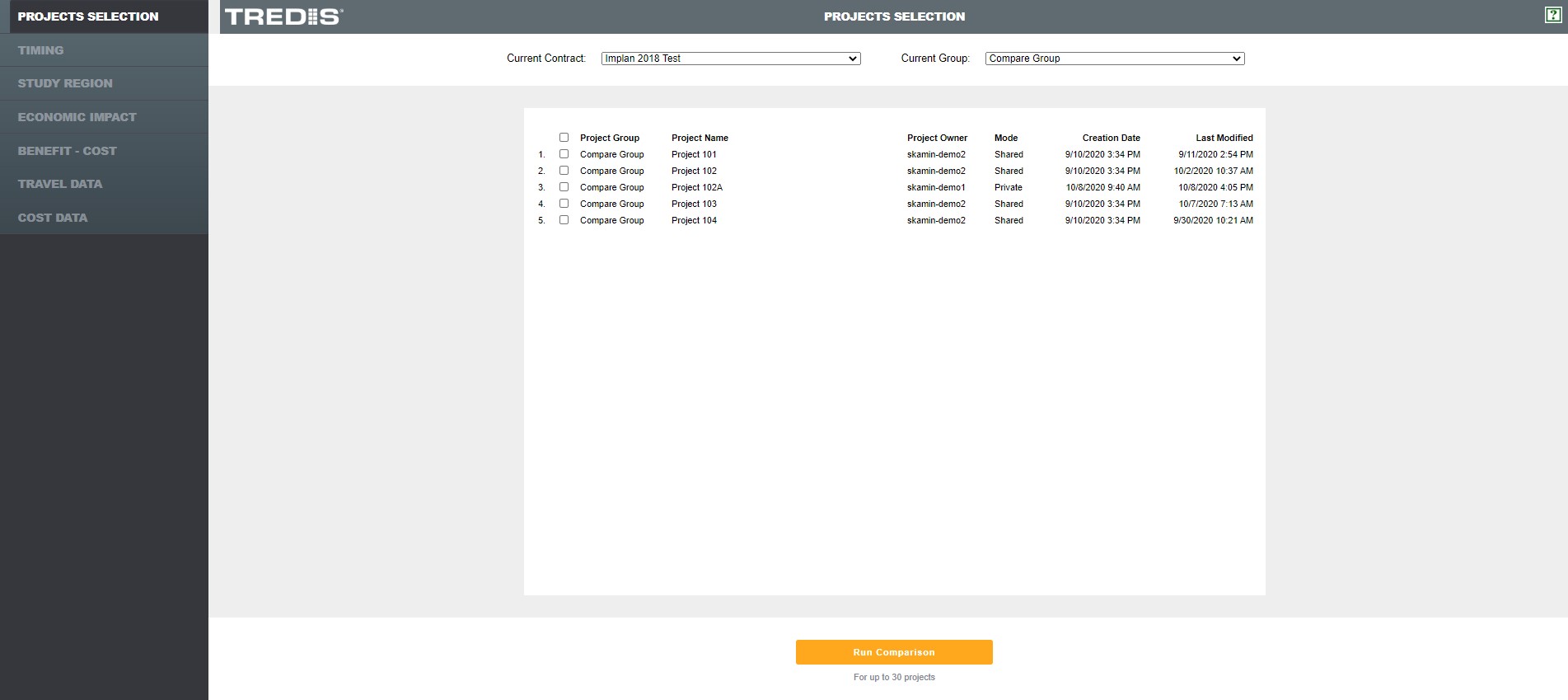Click the TREDIS logo
1568x700 pixels.
click(x=283, y=16)
